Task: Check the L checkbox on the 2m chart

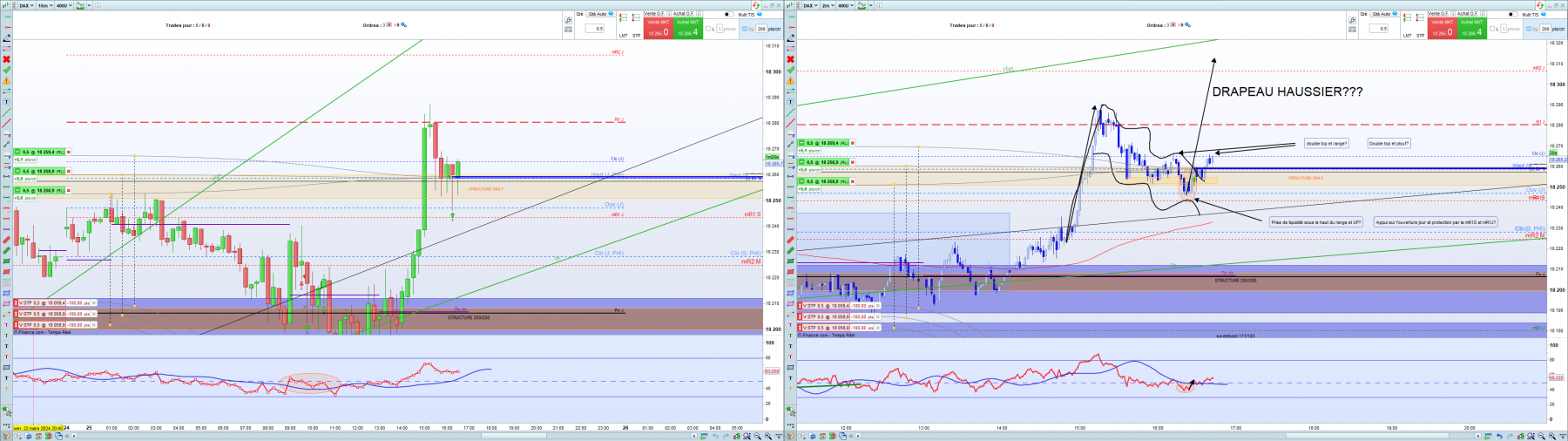Action: [1492, 29]
